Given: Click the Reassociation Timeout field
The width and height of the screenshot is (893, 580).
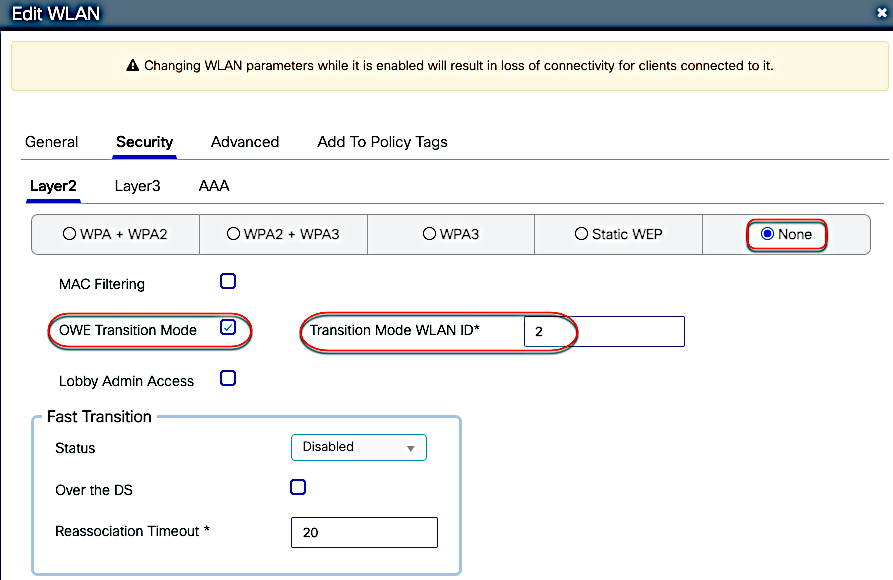Looking at the screenshot, I should (x=363, y=532).
